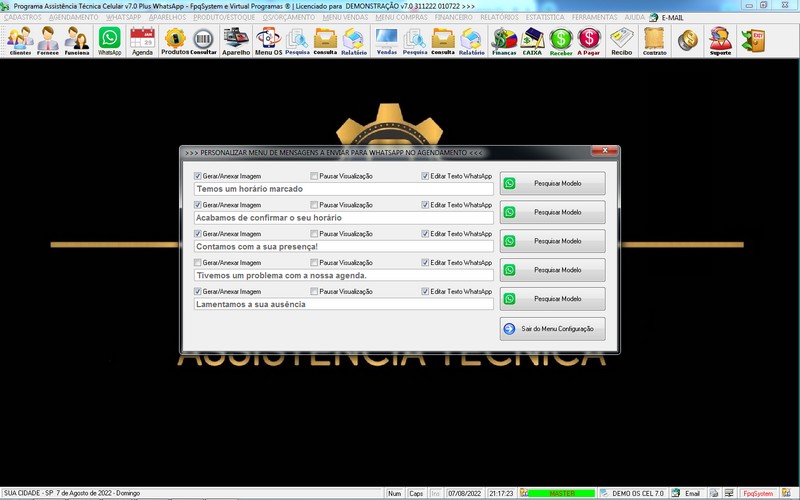Click the 'Tivemos um problema com a nossa agenda.' field
This screenshot has width=800, height=500.
[343, 276]
